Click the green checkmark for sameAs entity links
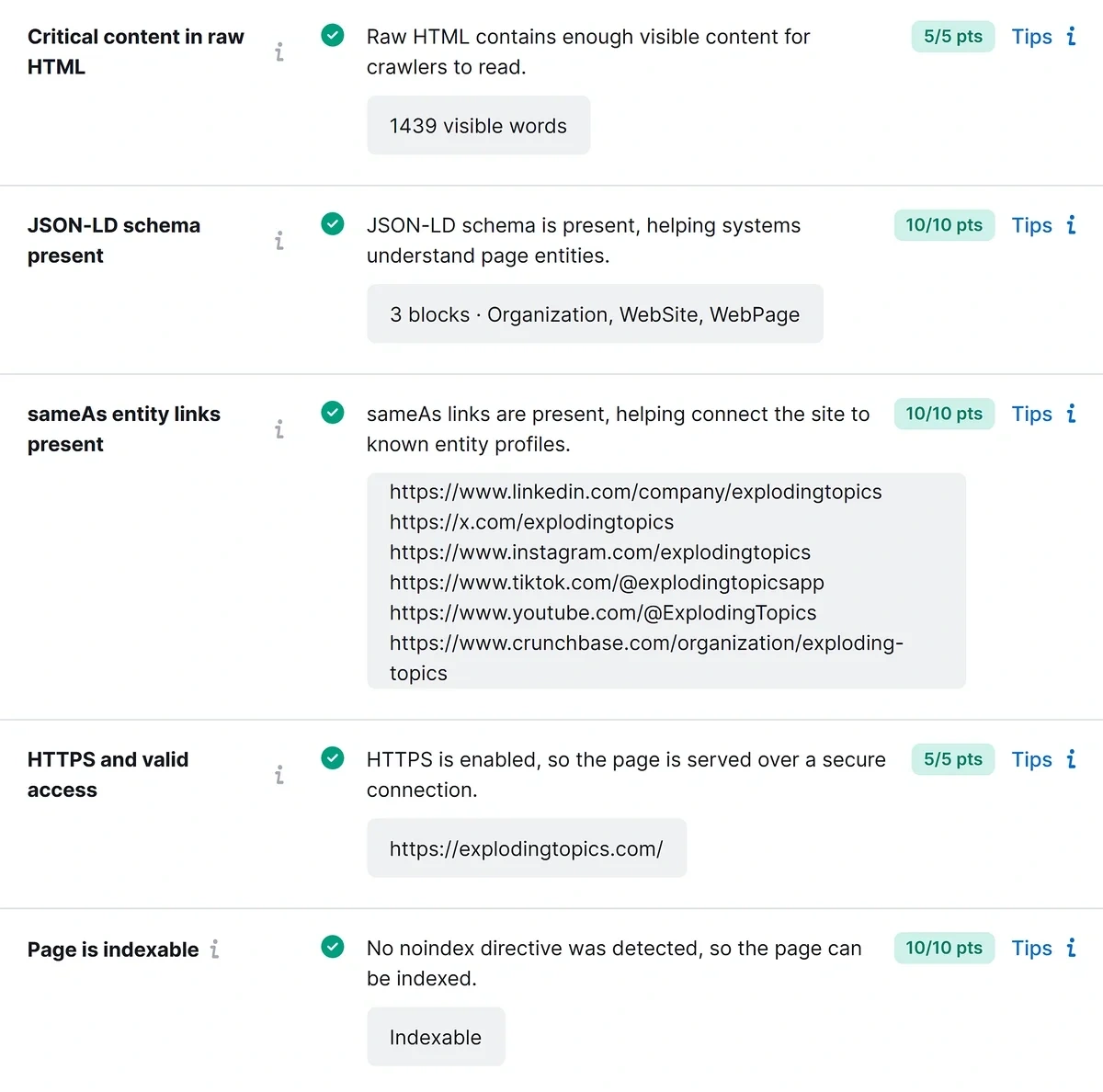Viewport: 1103px width, 1092px height. pyautogui.click(x=333, y=413)
